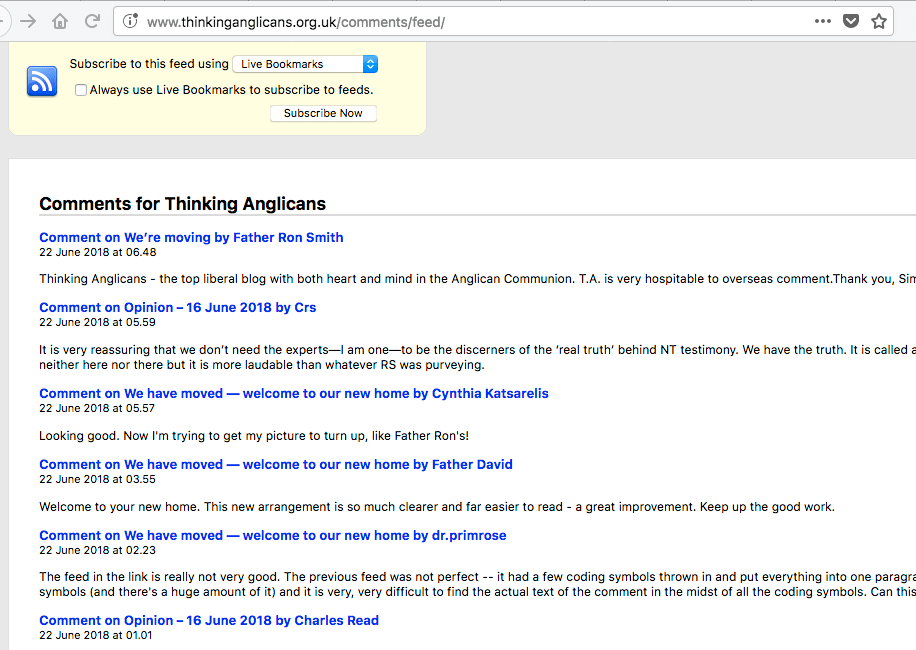The height and width of the screenshot is (650, 916).
Task: Open comment by Father Ron Smith
Action: tap(191, 238)
